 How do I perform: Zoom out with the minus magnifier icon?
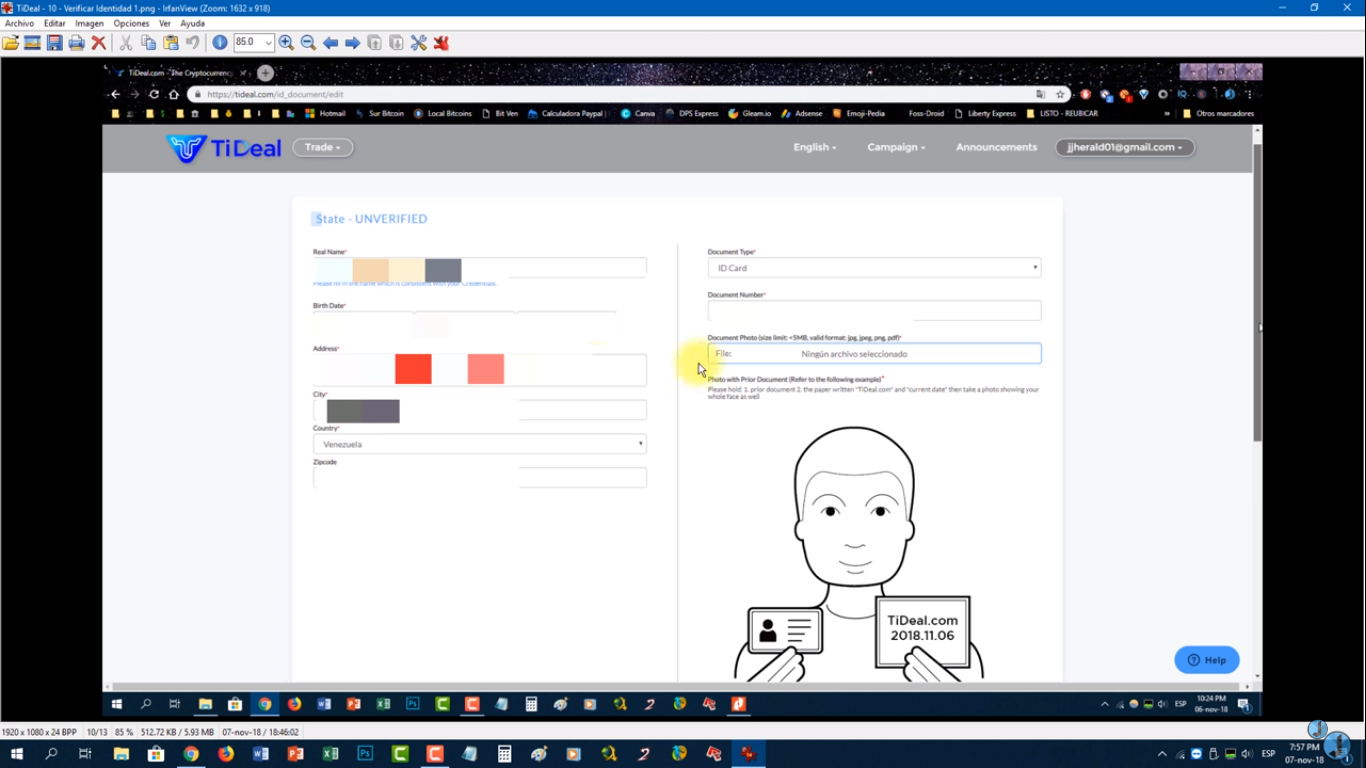308,43
